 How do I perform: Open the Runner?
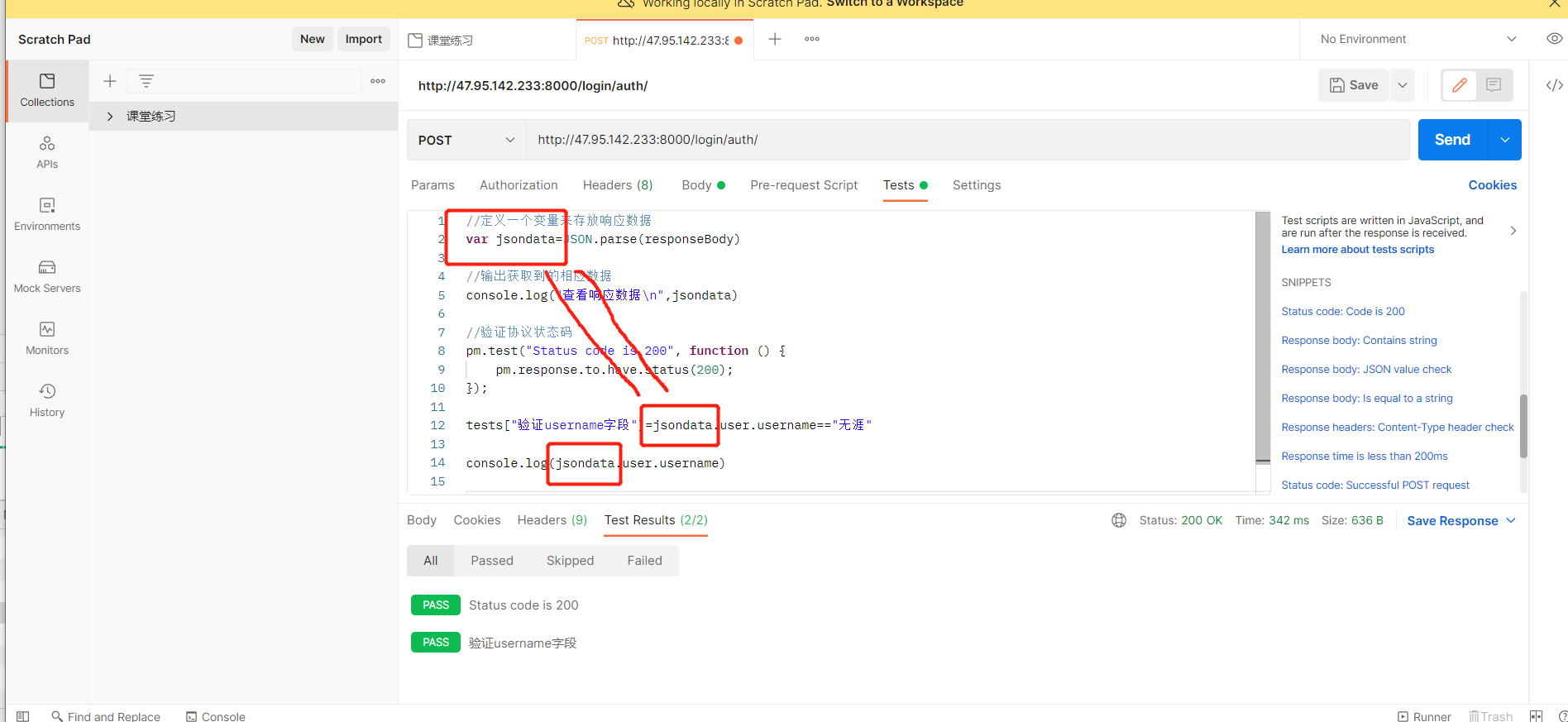click(x=1424, y=716)
